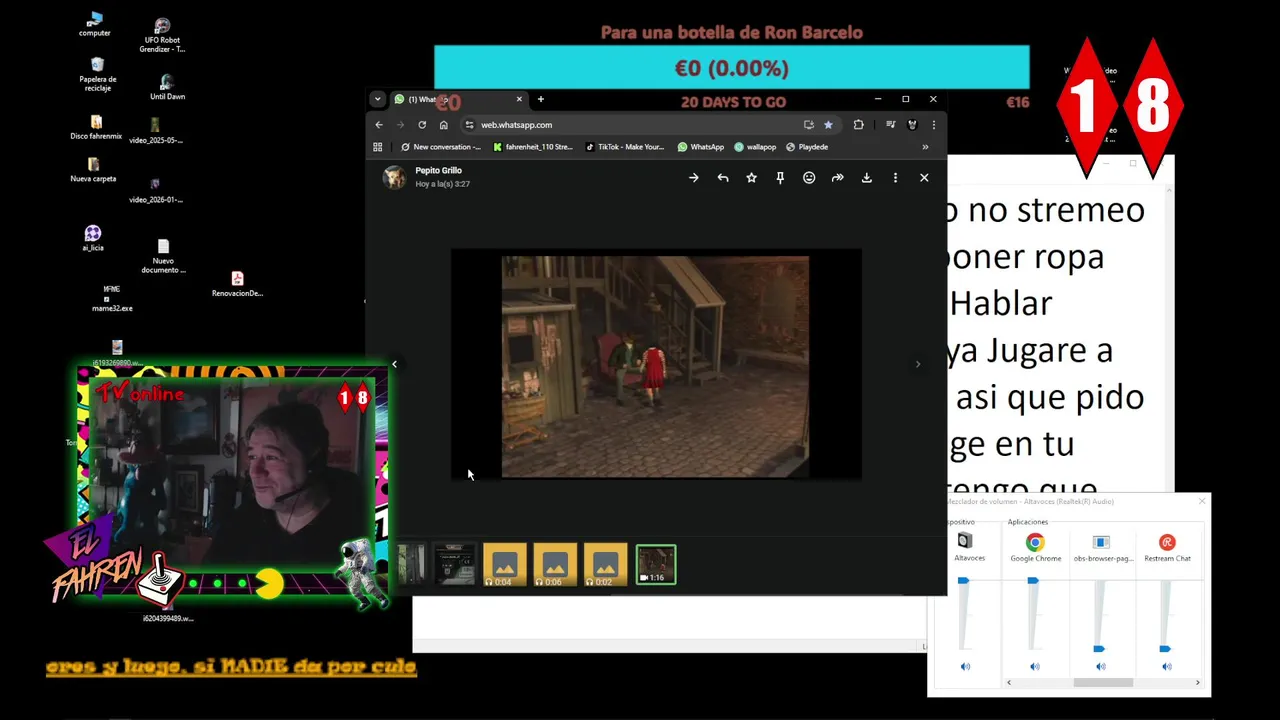Select the 0:04 audio thumbnail
The height and width of the screenshot is (720, 1280).
click(x=505, y=565)
